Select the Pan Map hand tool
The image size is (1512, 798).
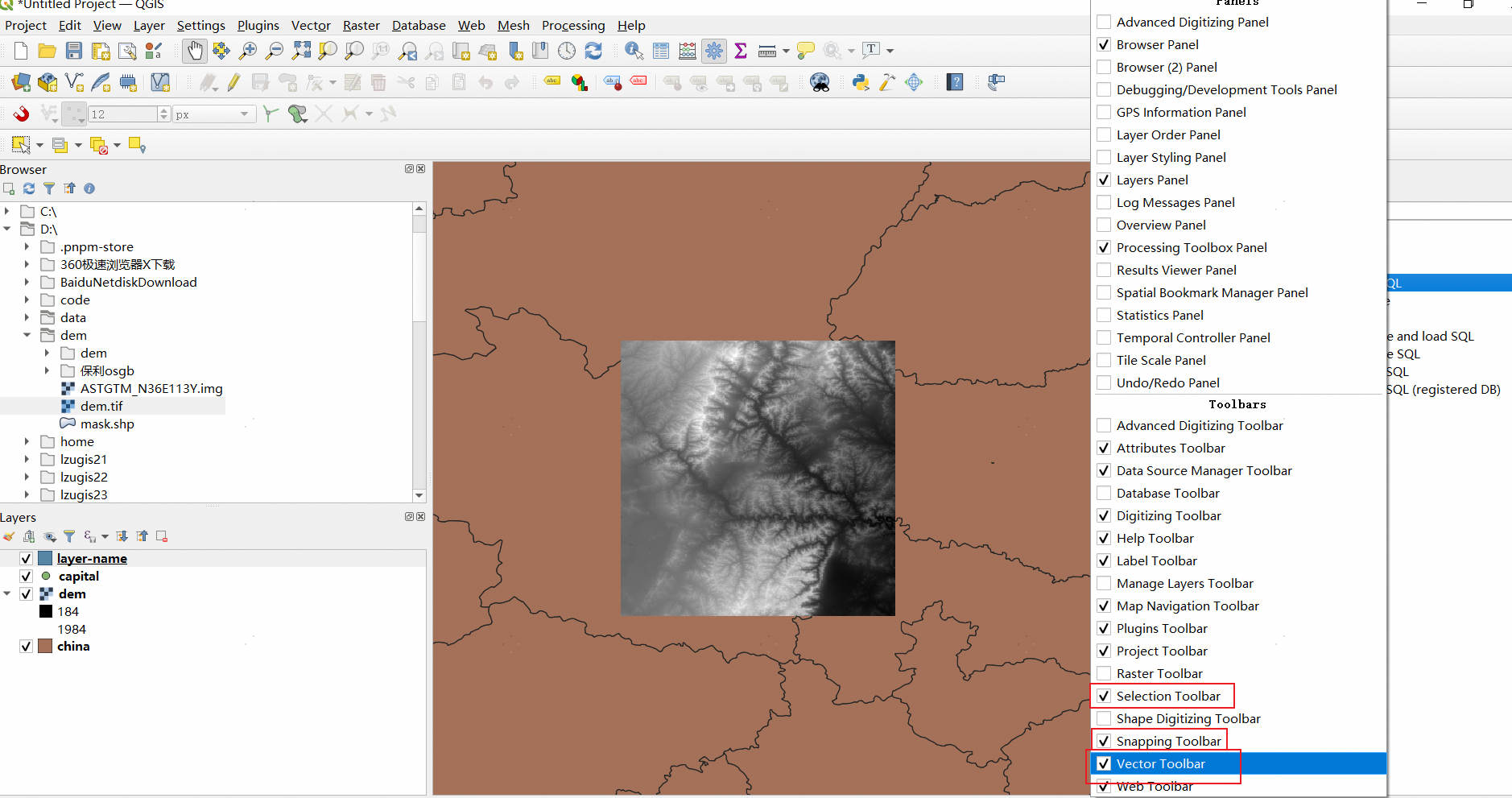point(194,51)
